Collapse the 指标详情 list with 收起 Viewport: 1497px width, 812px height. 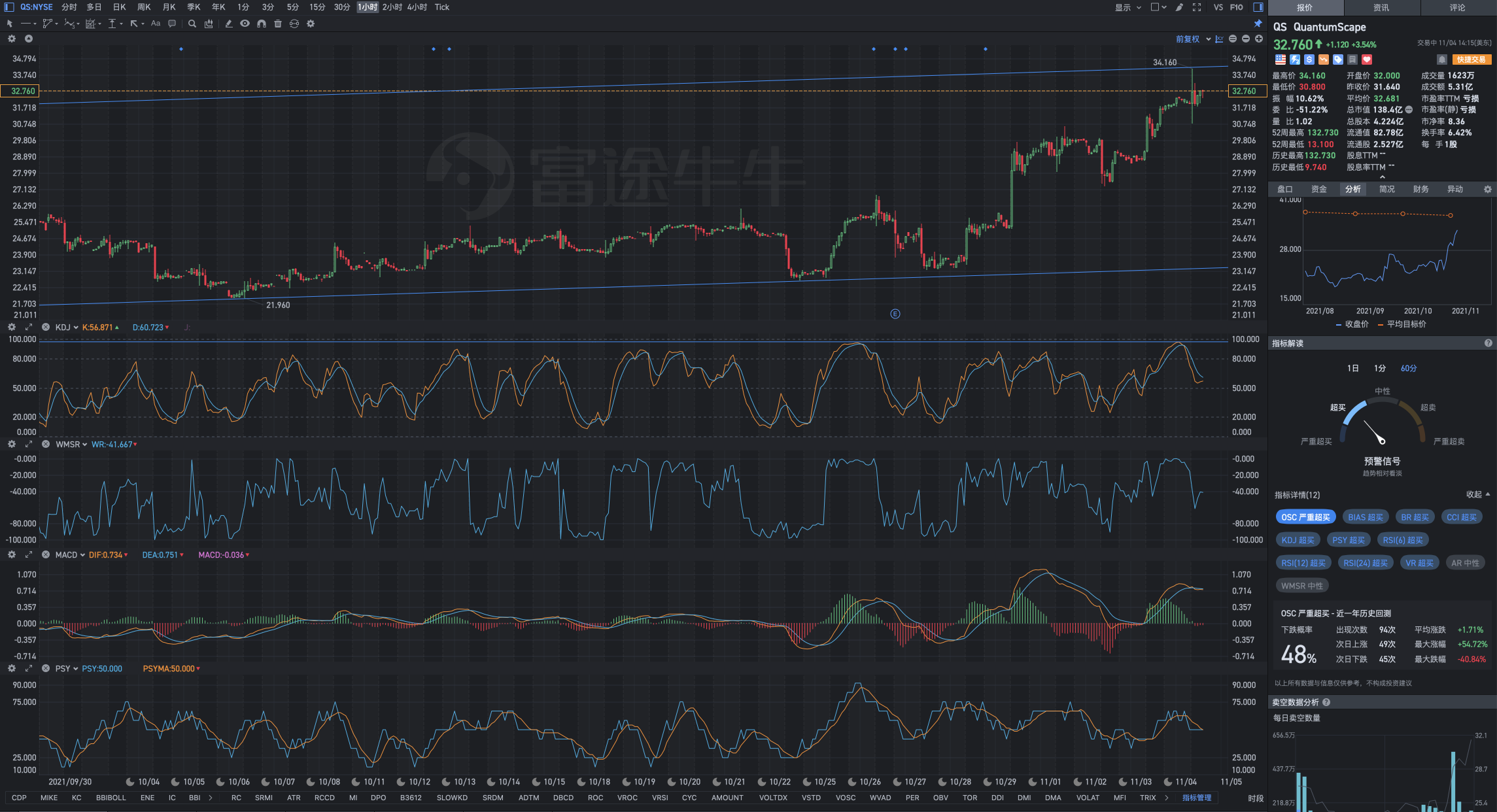(x=1478, y=494)
